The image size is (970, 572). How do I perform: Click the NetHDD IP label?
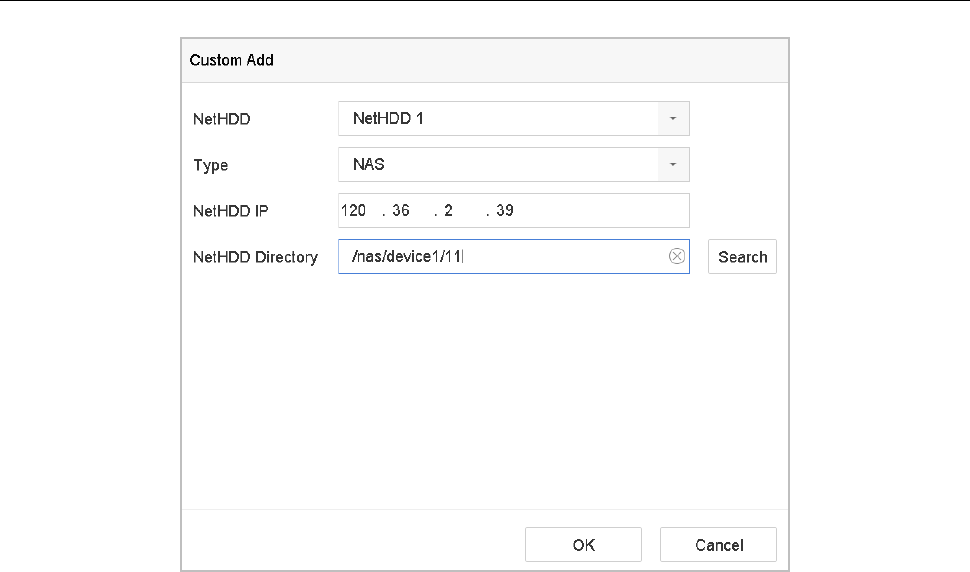point(231,211)
